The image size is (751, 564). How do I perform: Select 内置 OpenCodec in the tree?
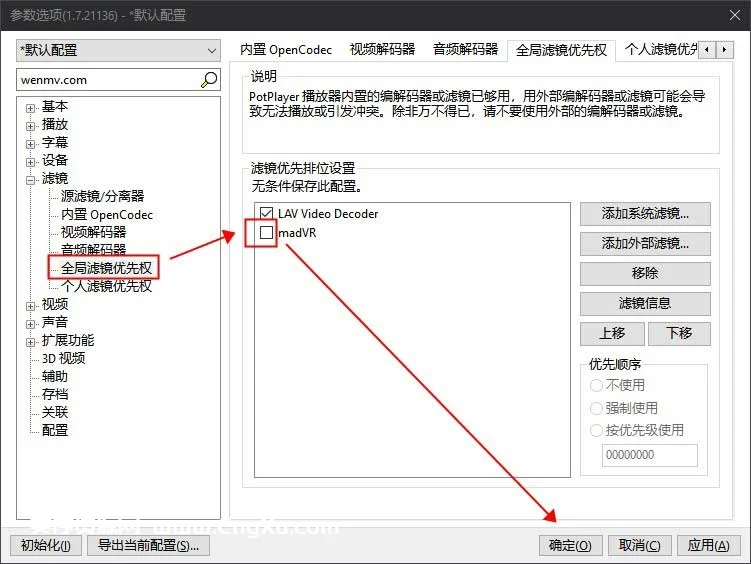coord(107,214)
